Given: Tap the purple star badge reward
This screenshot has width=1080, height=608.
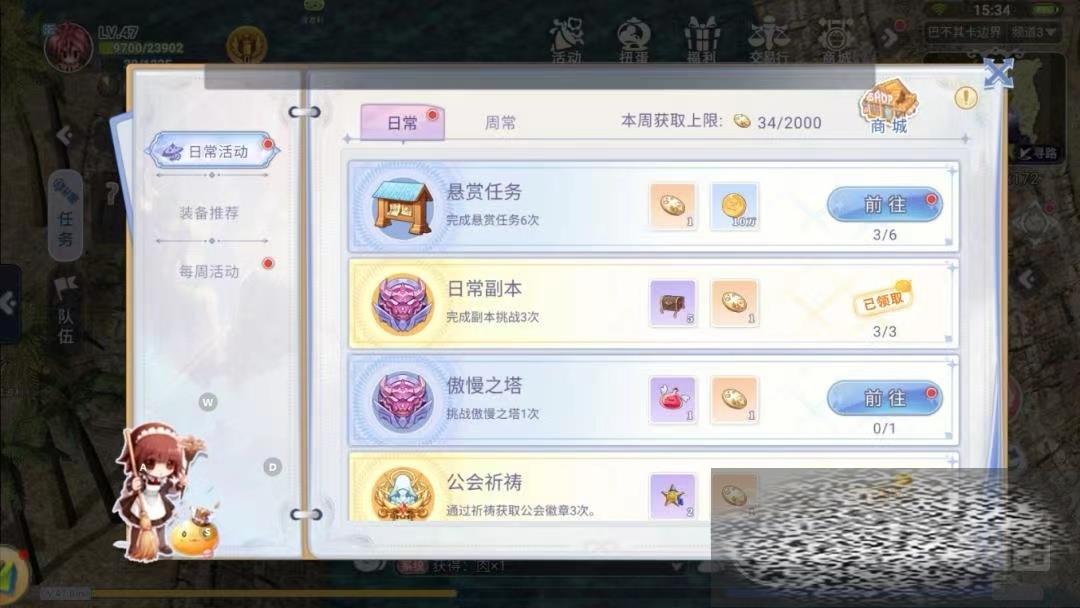Looking at the screenshot, I should pyautogui.click(x=673, y=496).
